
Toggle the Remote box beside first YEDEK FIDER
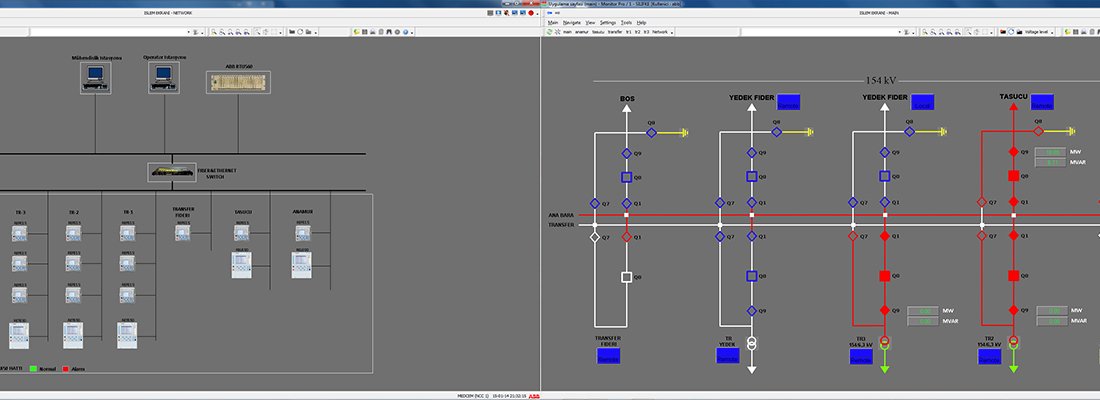click(789, 103)
